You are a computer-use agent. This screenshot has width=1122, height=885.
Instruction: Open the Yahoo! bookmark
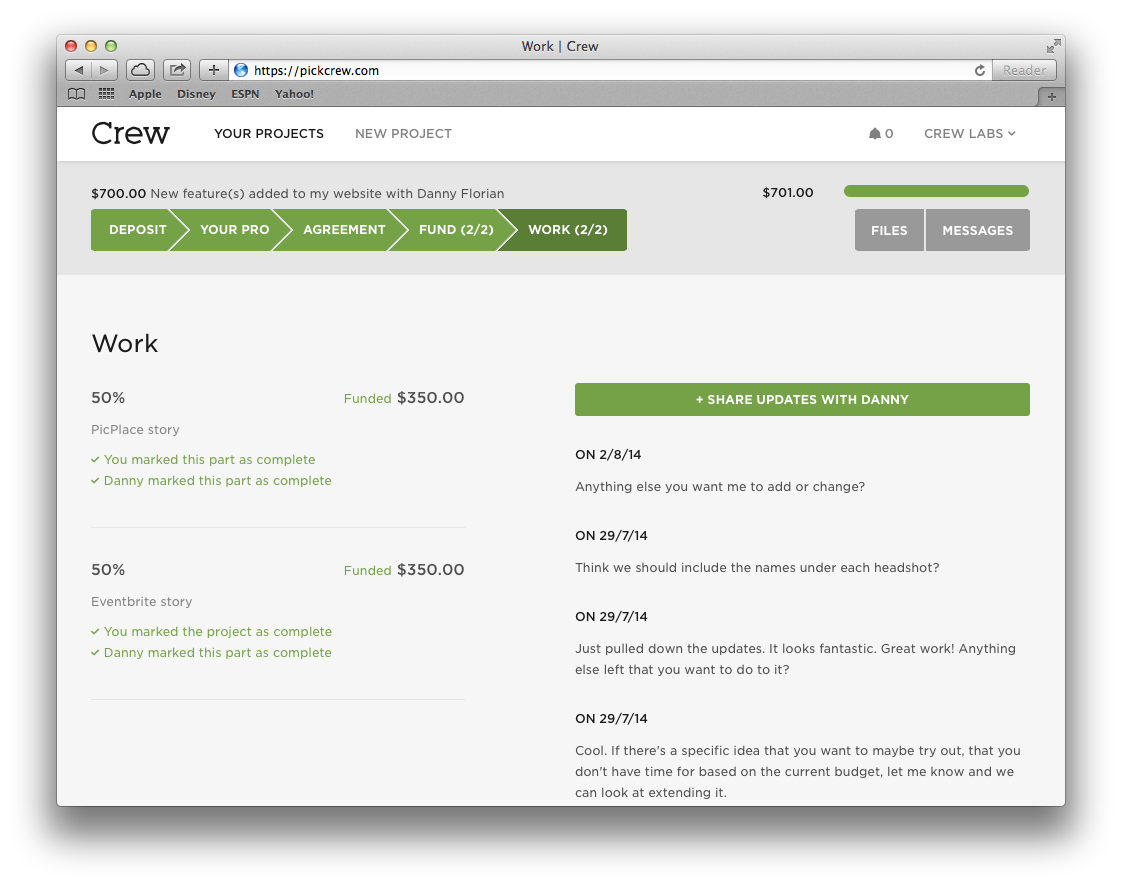[294, 94]
